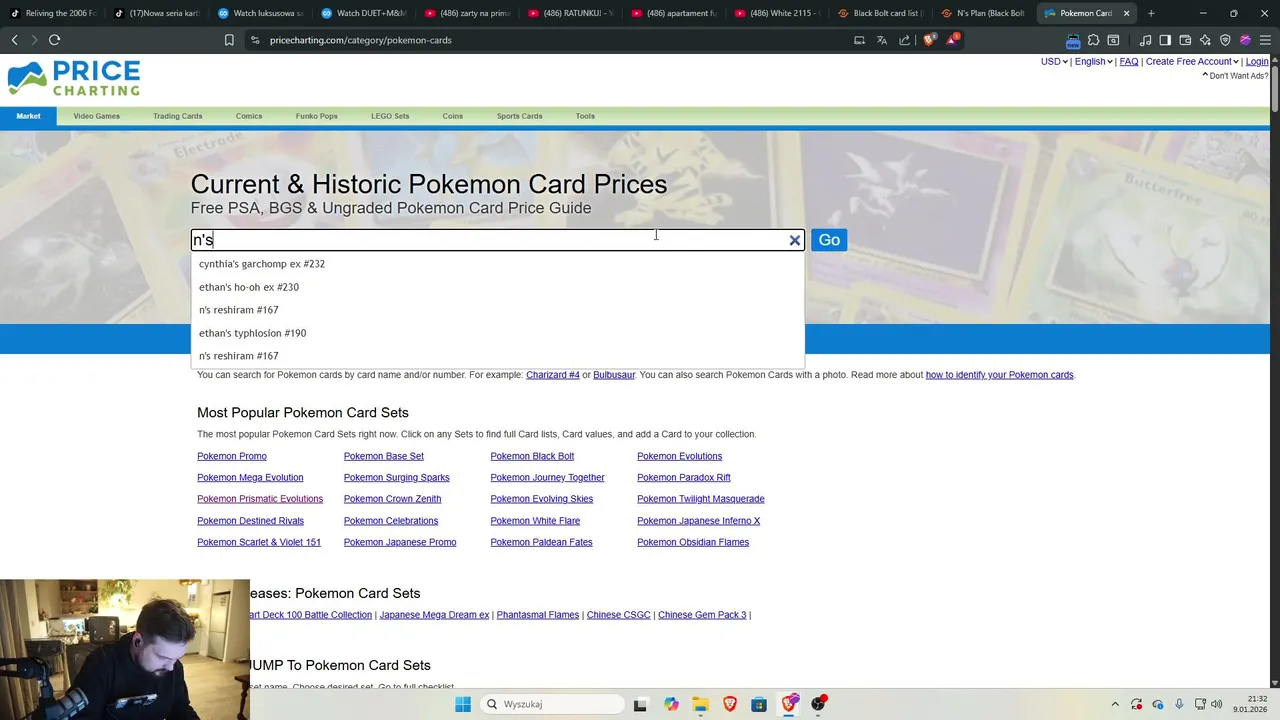
Task: Open Brave Rewards triangle icon
Action: (x=953, y=40)
